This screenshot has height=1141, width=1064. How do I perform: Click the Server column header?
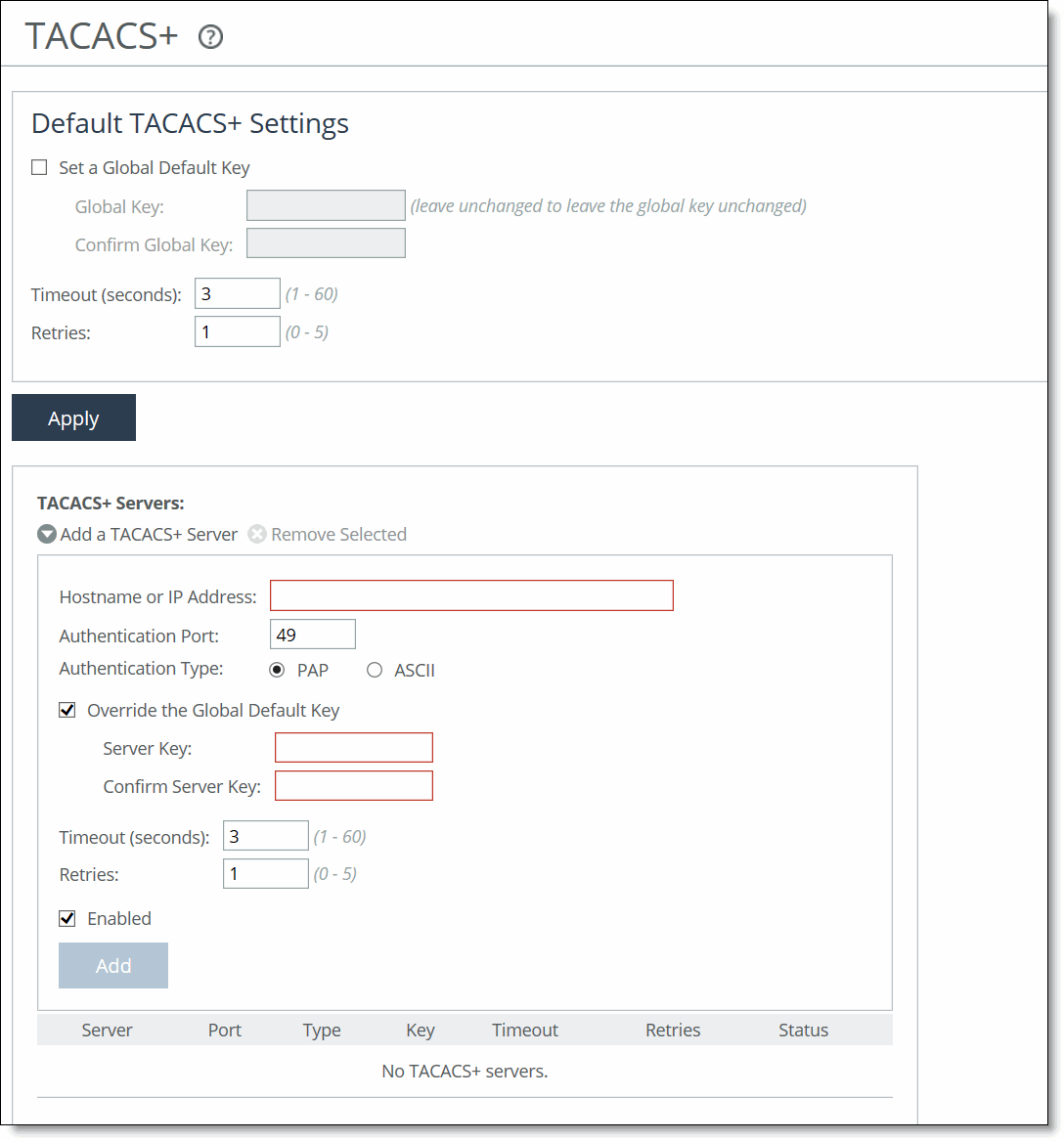pos(107,1030)
